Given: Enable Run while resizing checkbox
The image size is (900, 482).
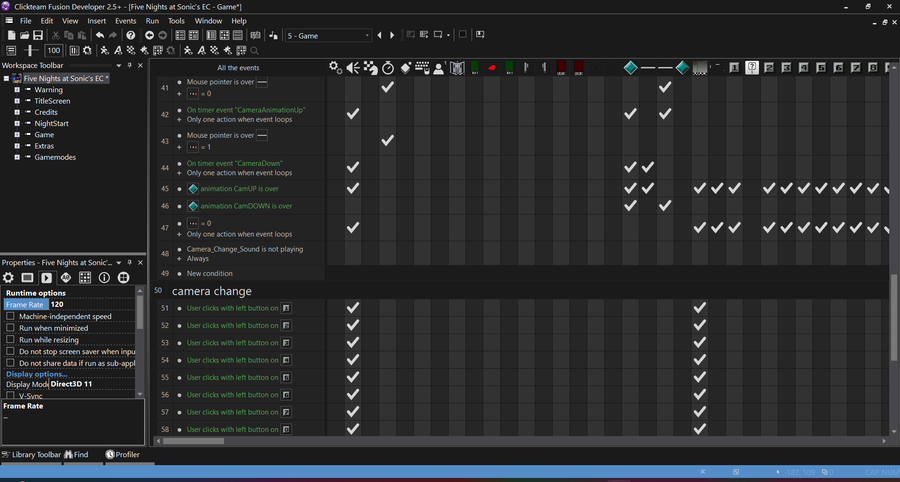Looking at the screenshot, I should coord(10,340).
